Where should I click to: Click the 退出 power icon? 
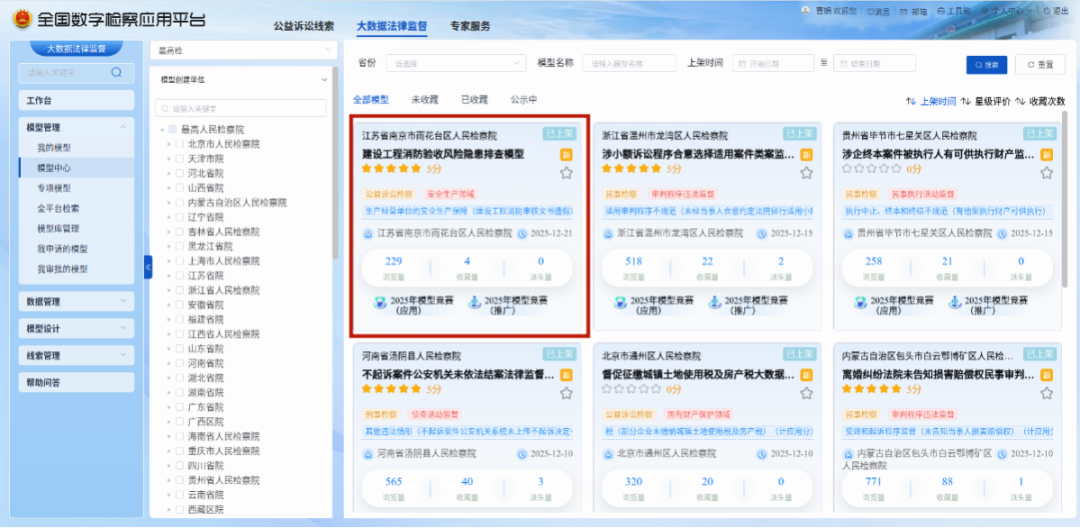(x=1047, y=11)
